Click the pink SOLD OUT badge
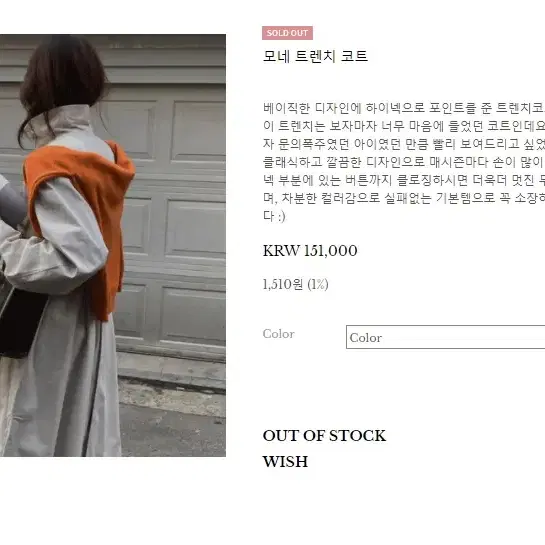545x545 pixels. coord(287,33)
